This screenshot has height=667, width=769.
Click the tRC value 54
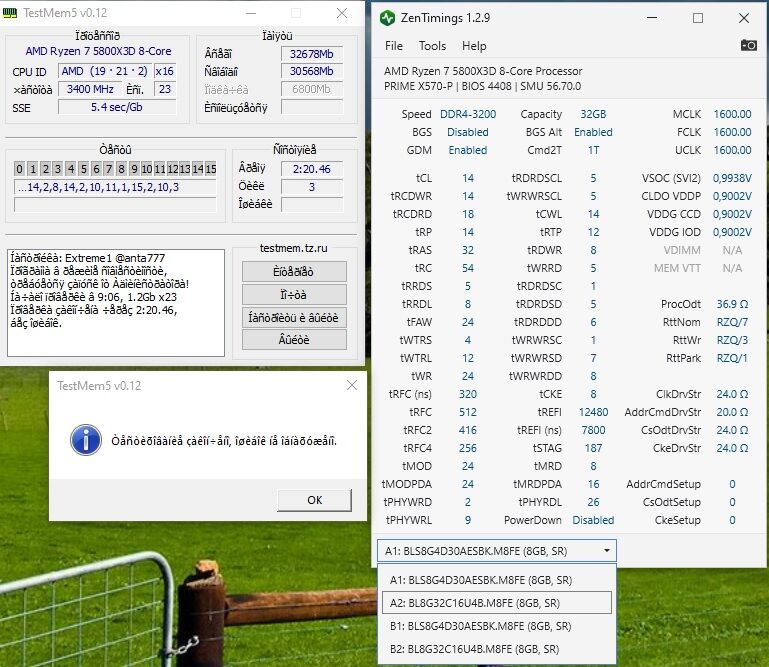pyautogui.click(x=468, y=268)
